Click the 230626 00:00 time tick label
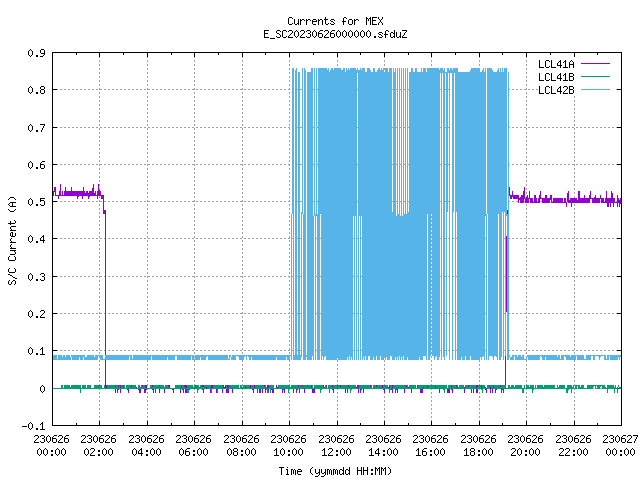Screen dimensions: 640x480 pyautogui.click(x=51, y=446)
